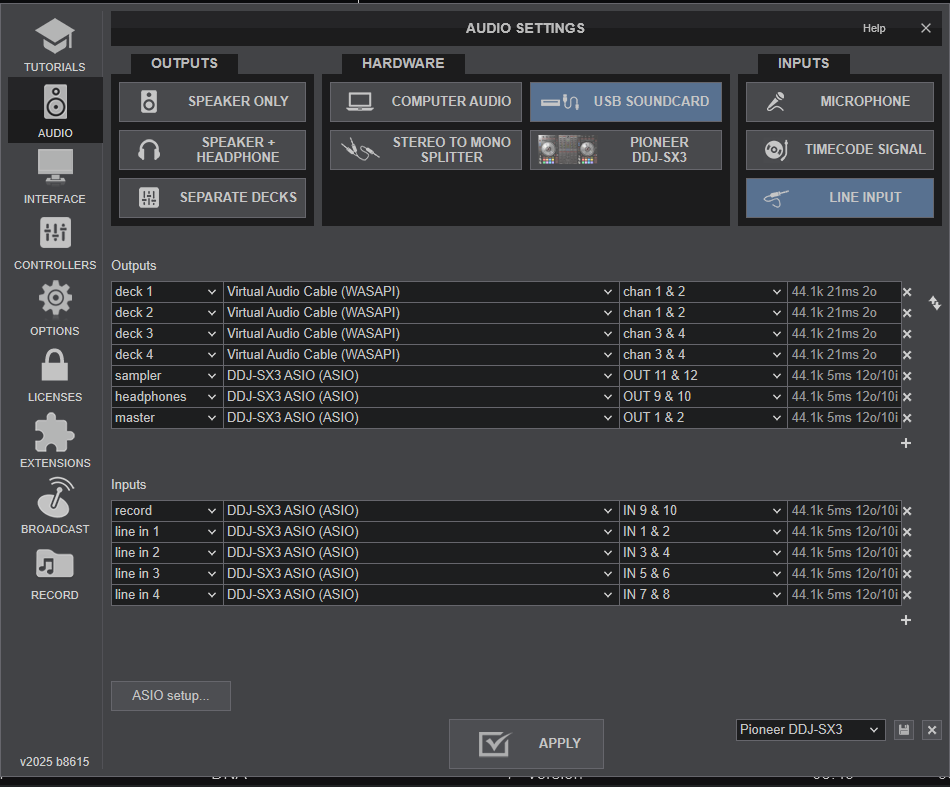
Task: Open deck 2 Virtual Audio Cable device dropdown
Action: 421,313
